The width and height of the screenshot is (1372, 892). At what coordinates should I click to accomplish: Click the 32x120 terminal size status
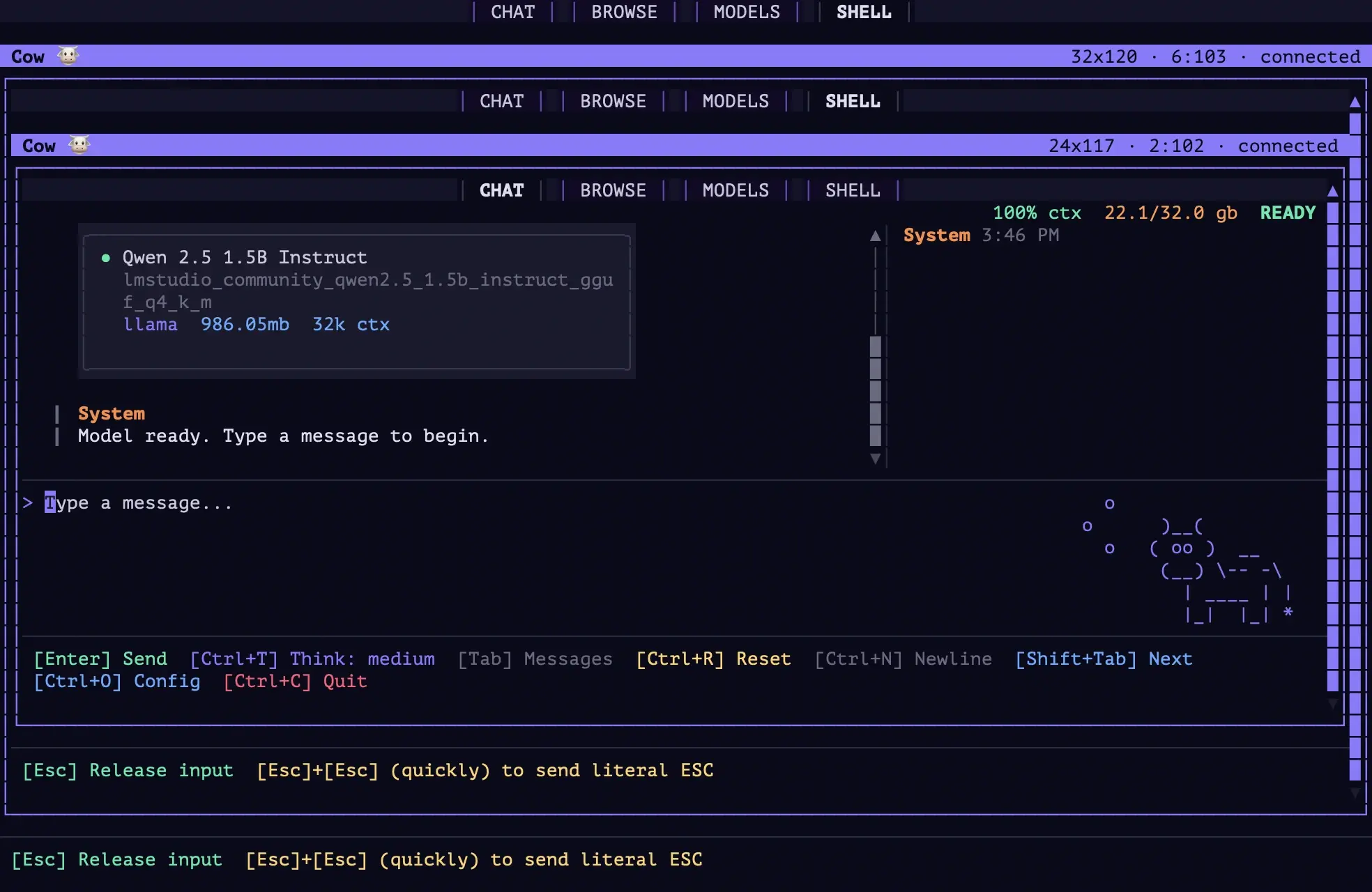(1104, 56)
